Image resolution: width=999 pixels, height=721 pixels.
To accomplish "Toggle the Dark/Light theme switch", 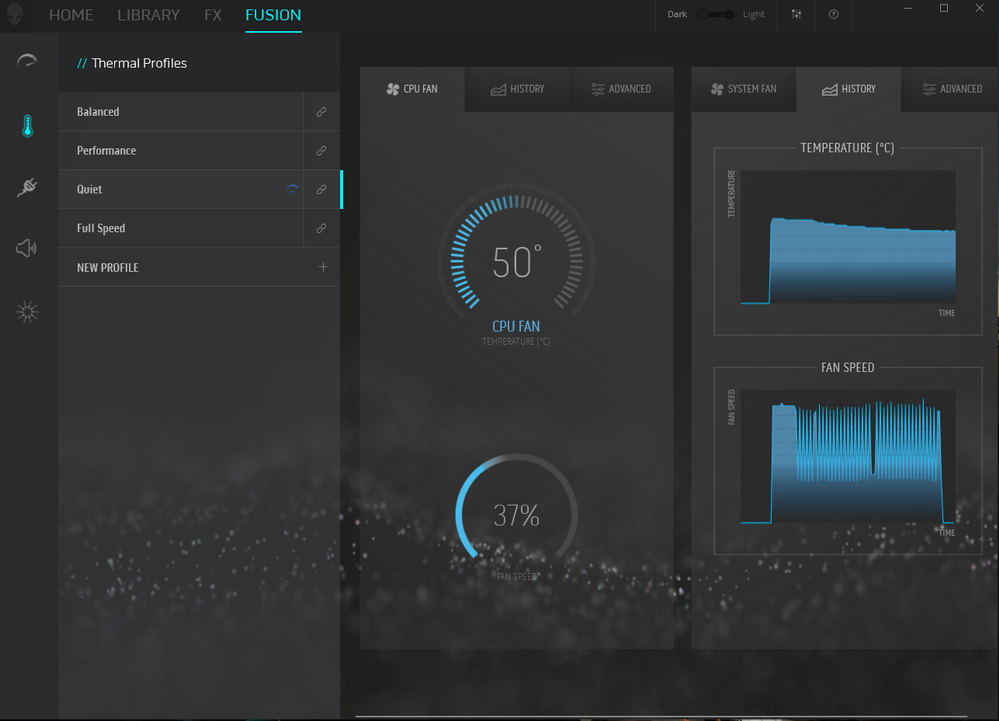I will 714,14.
